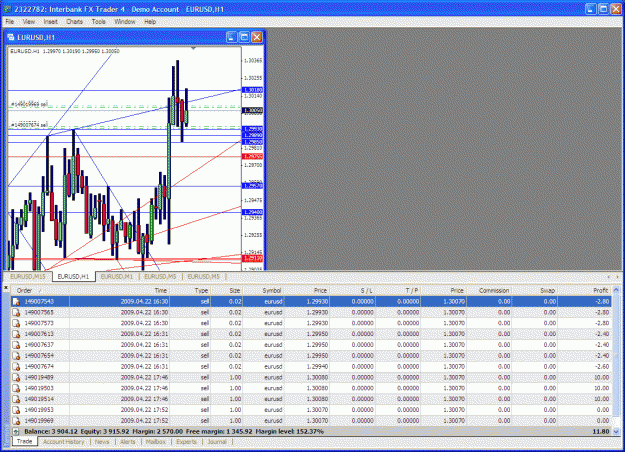Click the order icon for ticket 149019514

point(16,399)
